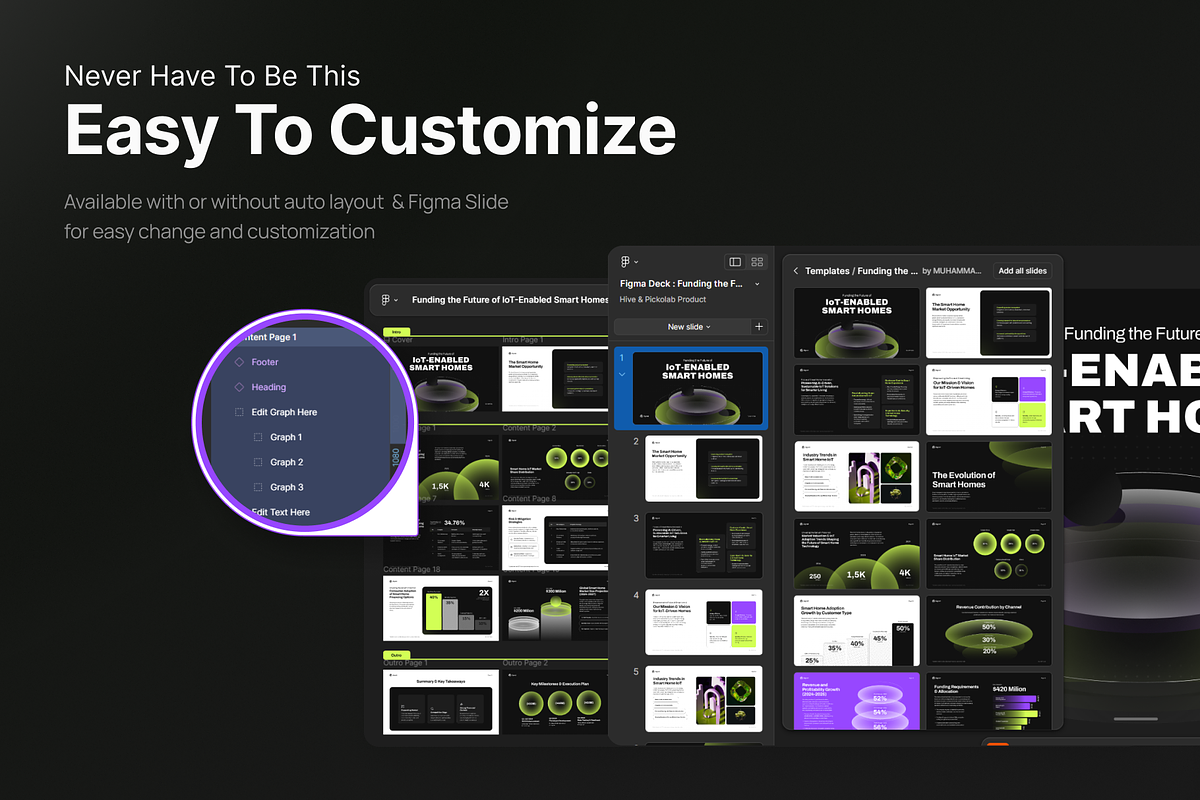The image size is (1200, 800).
Task: Pick IoT-Enabled Smart Homes cover template
Action: click(857, 323)
